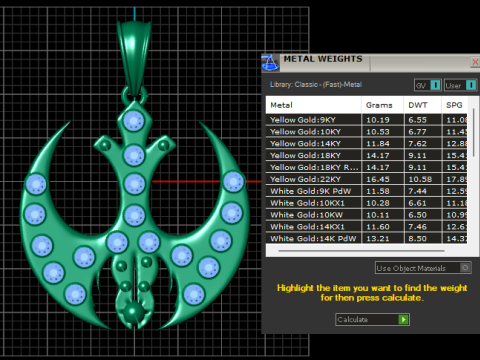Viewport: 480px width, 360px height.
Task: Click the SPG column header
Action: pyautogui.click(x=454, y=105)
